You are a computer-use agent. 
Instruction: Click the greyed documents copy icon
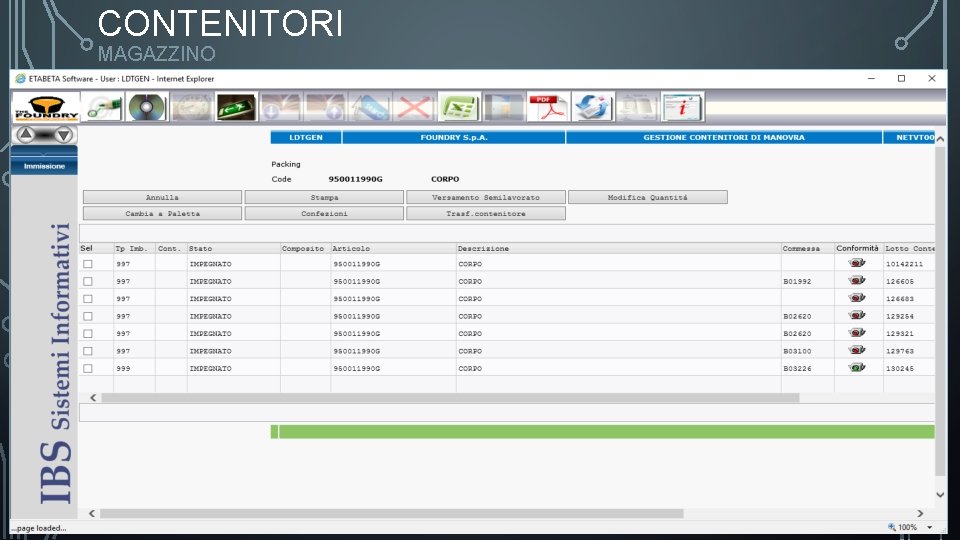(637, 108)
